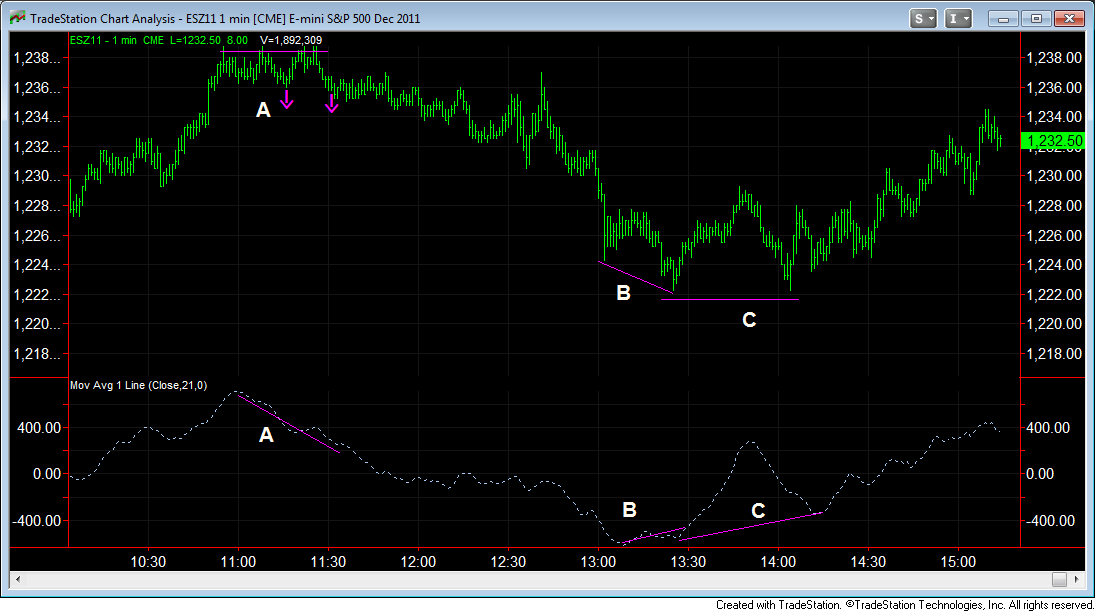Close the Chart Analysis window

(1069, 19)
